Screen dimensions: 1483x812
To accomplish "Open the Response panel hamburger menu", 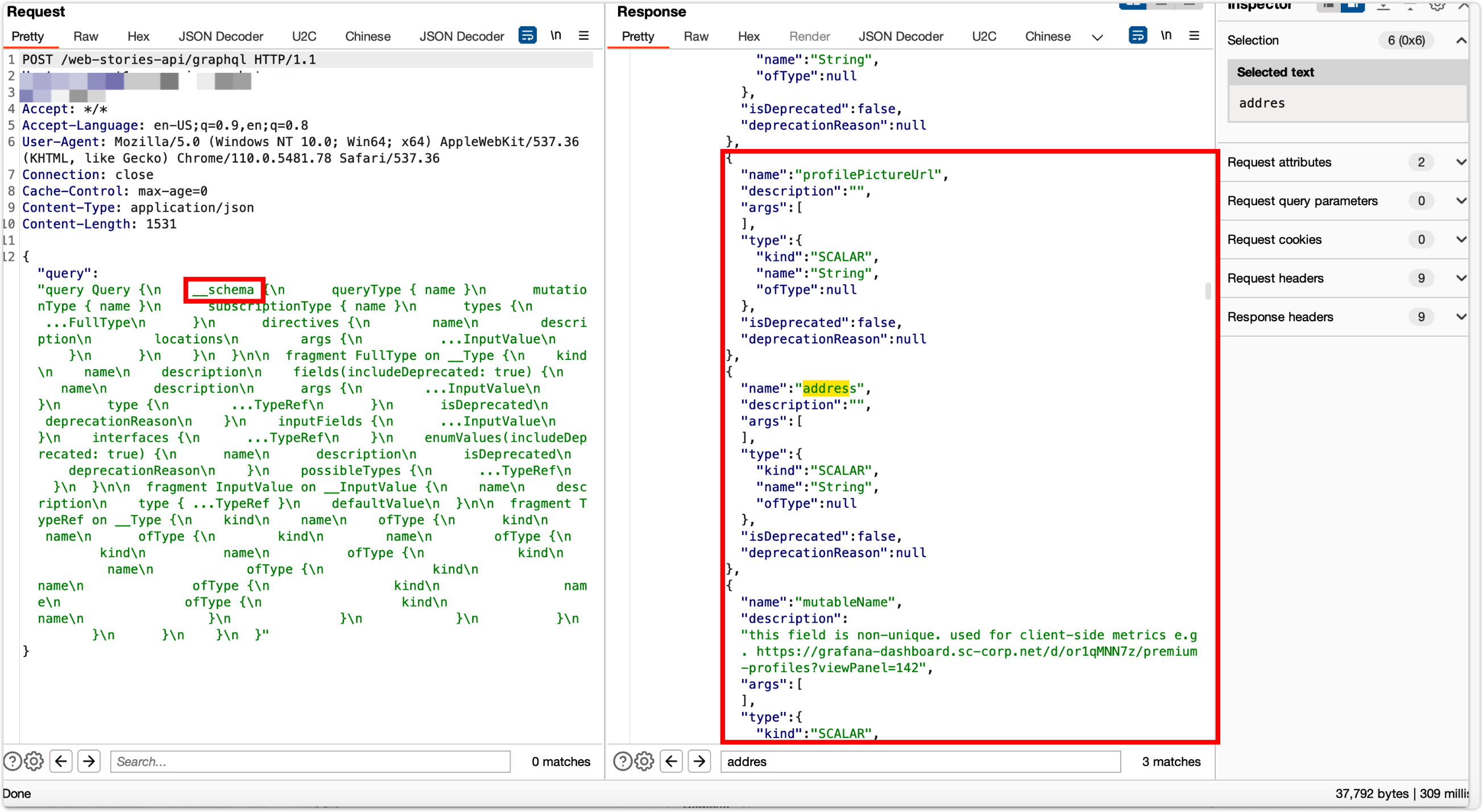I will [x=1195, y=36].
